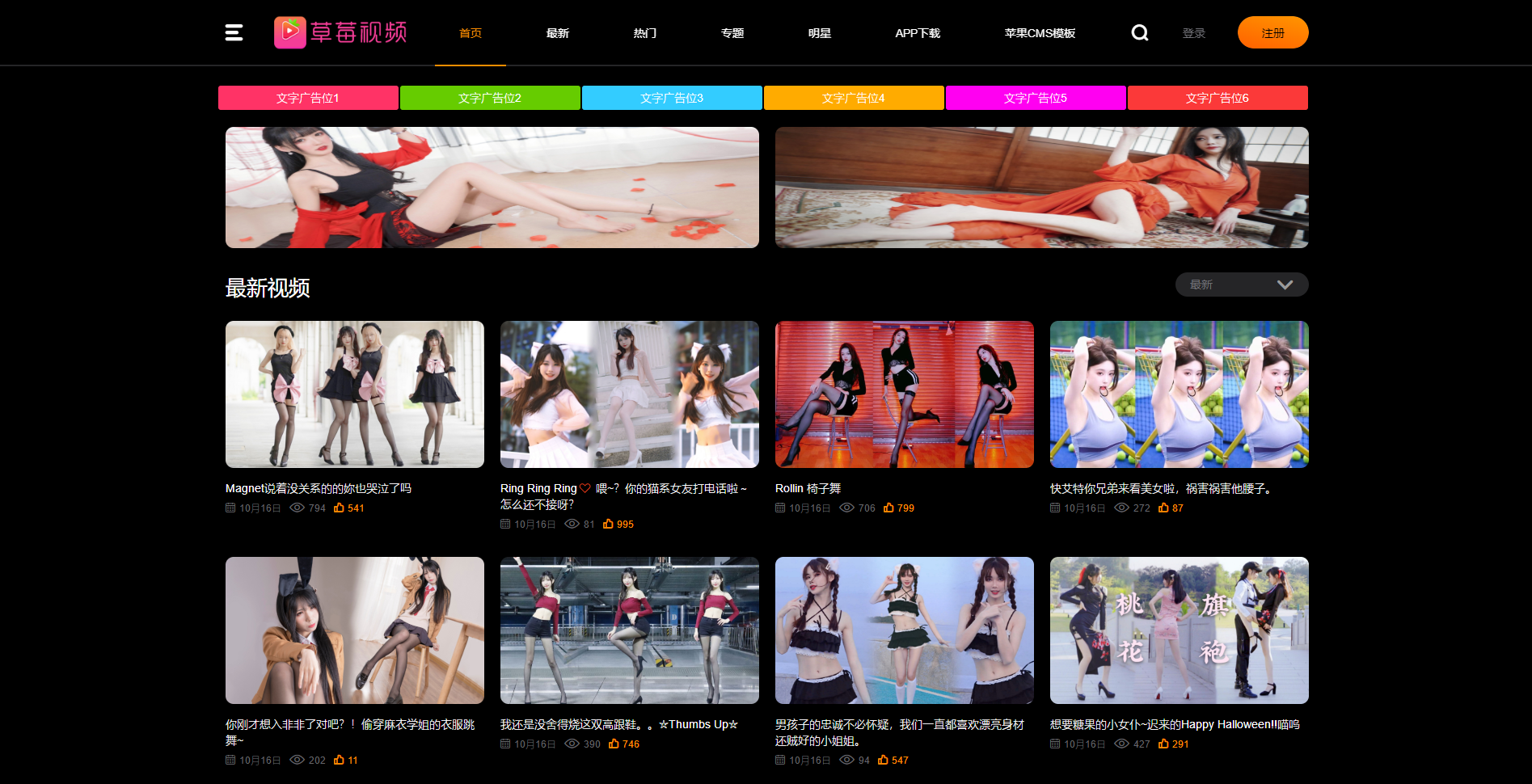
Task: Click the green 文字广告位2 banner
Action: (490, 98)
